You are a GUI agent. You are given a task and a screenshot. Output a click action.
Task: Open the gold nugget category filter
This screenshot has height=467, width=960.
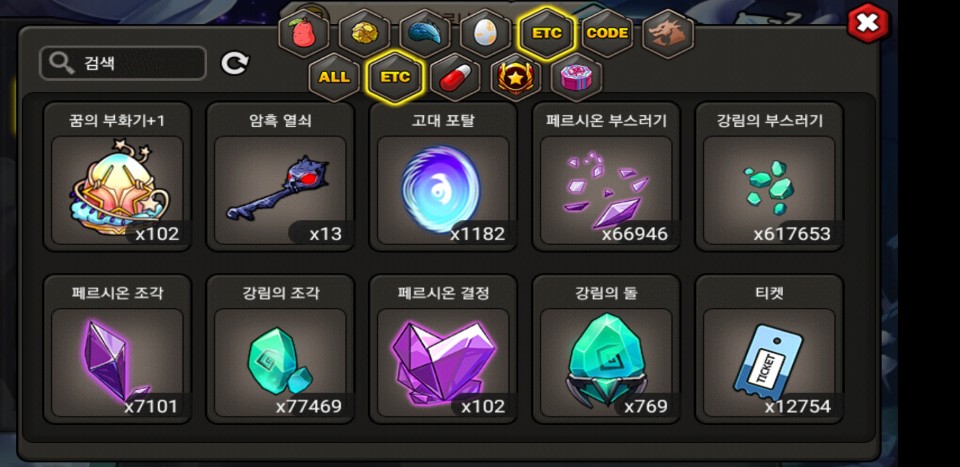click(364, 34)
